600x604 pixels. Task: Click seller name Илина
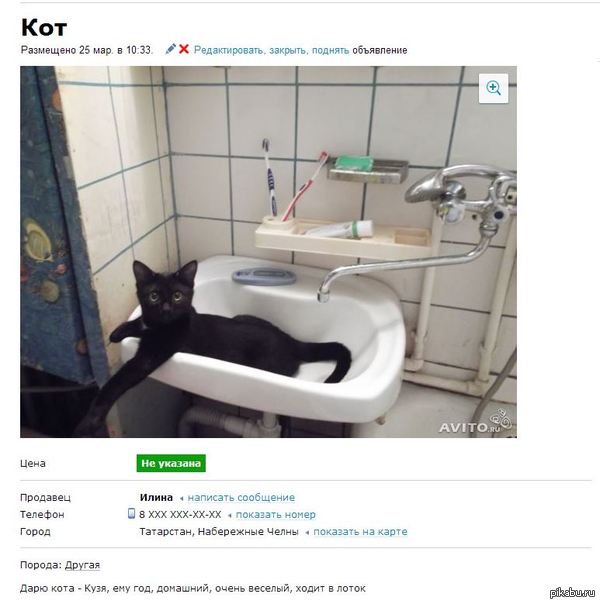click(x=156, y=497)
